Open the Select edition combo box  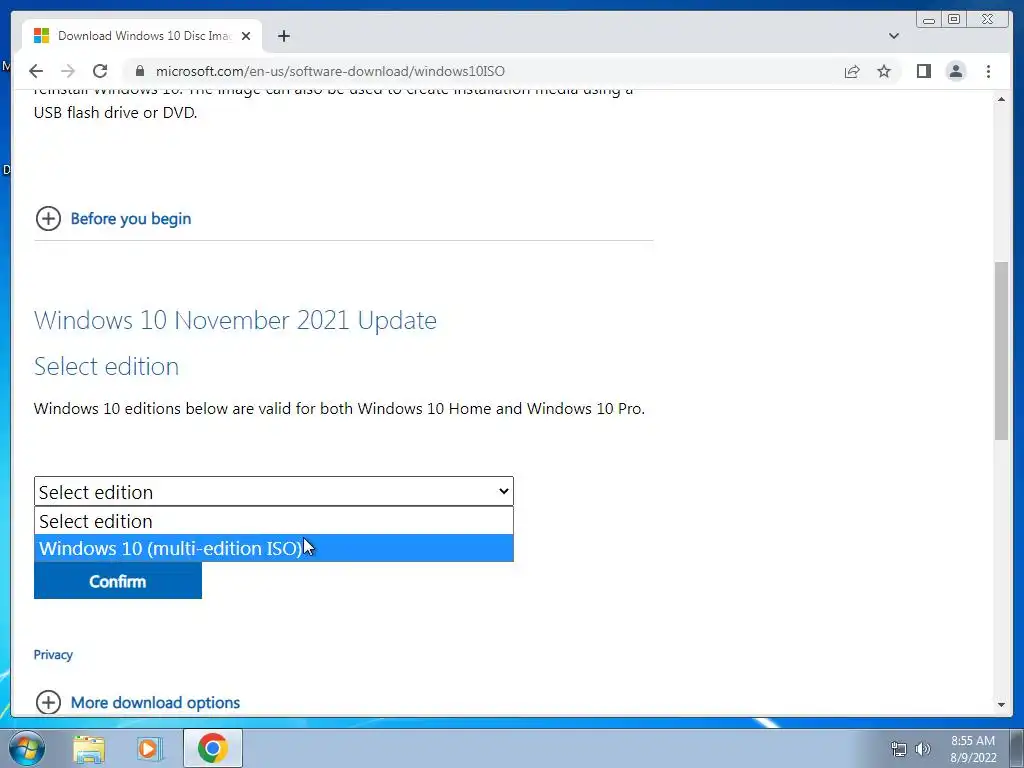click(x=274, y=492)
